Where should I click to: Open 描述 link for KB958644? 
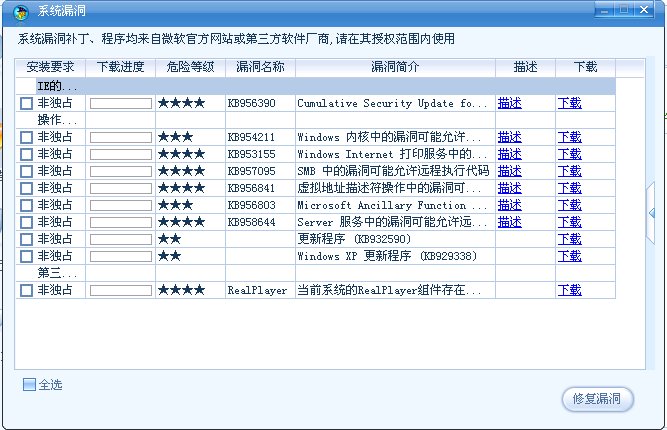point(510,222)
